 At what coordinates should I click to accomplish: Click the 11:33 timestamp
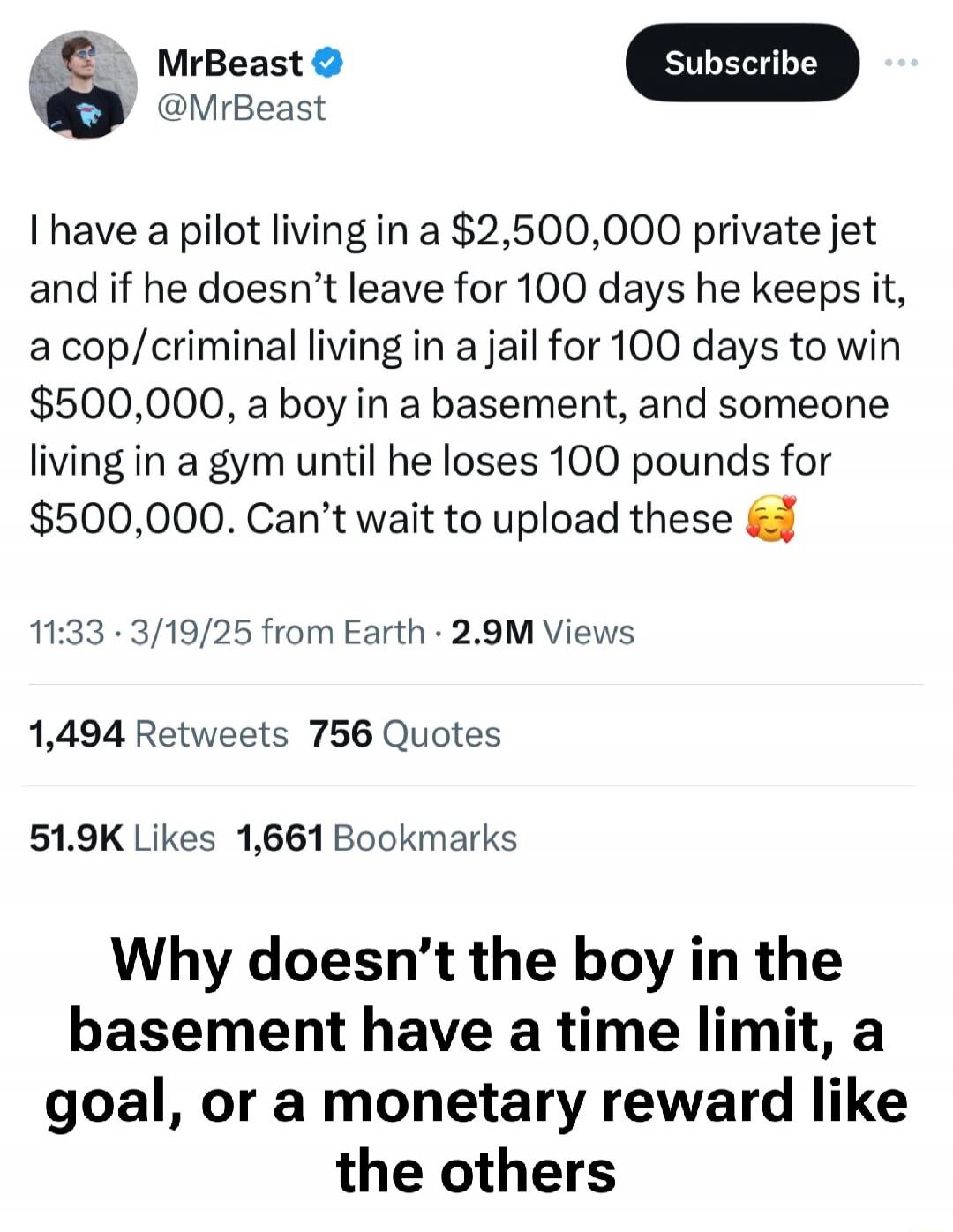pyautogui.click(x=67, y=633)
